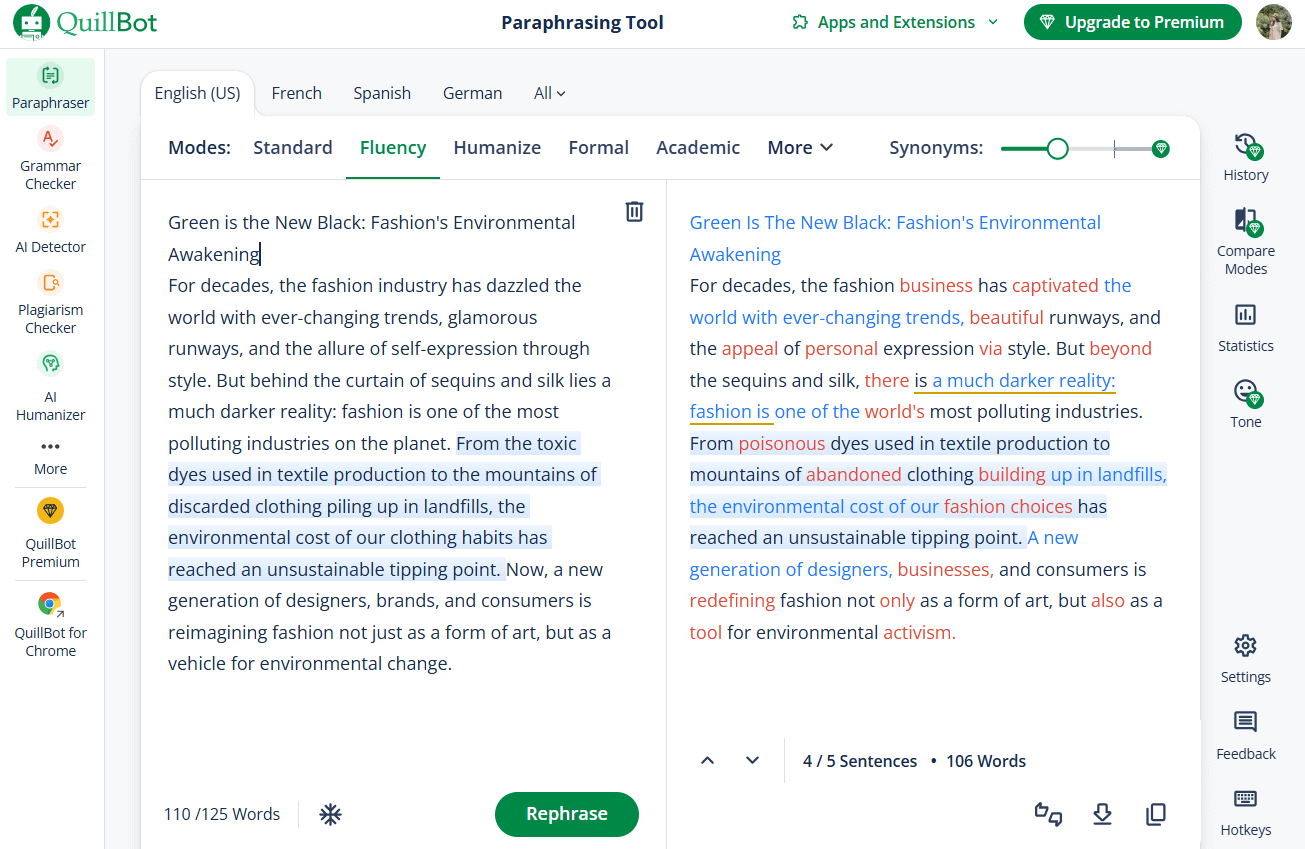Click the word 'redefining' in output

coord(732,600)
